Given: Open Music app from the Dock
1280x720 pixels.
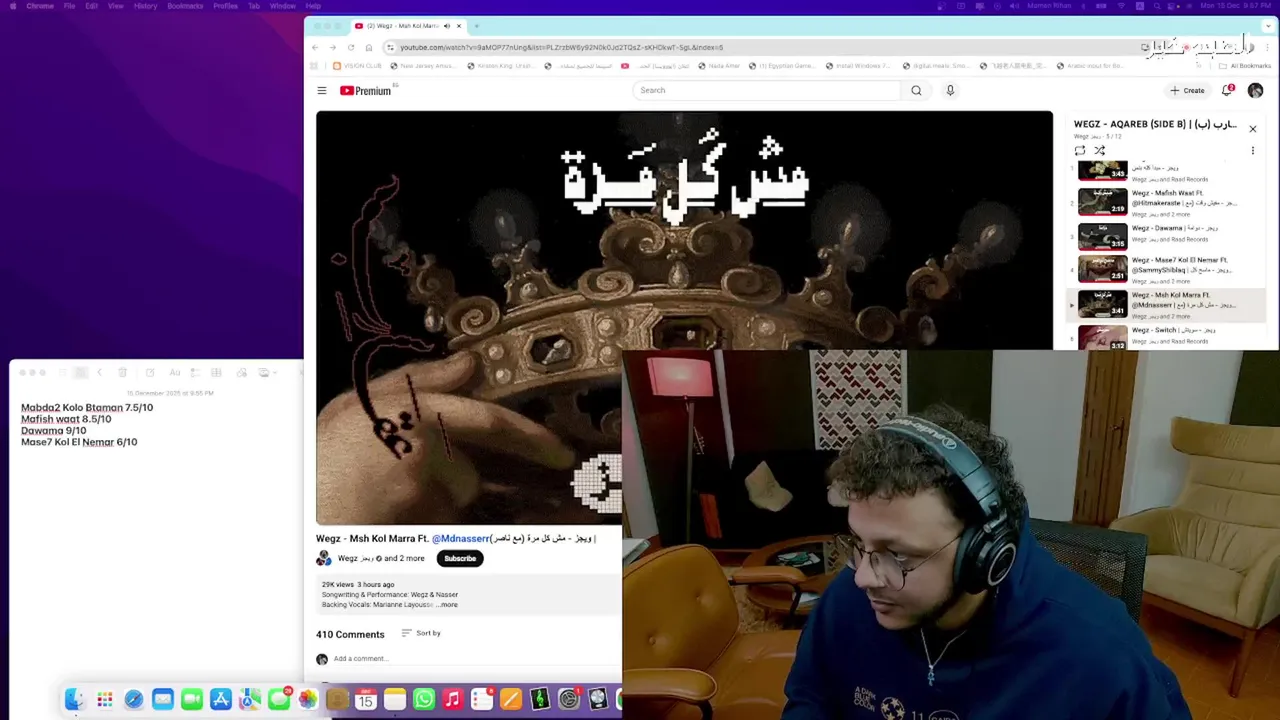Looking at the screenshot, I should click(452, 699).
